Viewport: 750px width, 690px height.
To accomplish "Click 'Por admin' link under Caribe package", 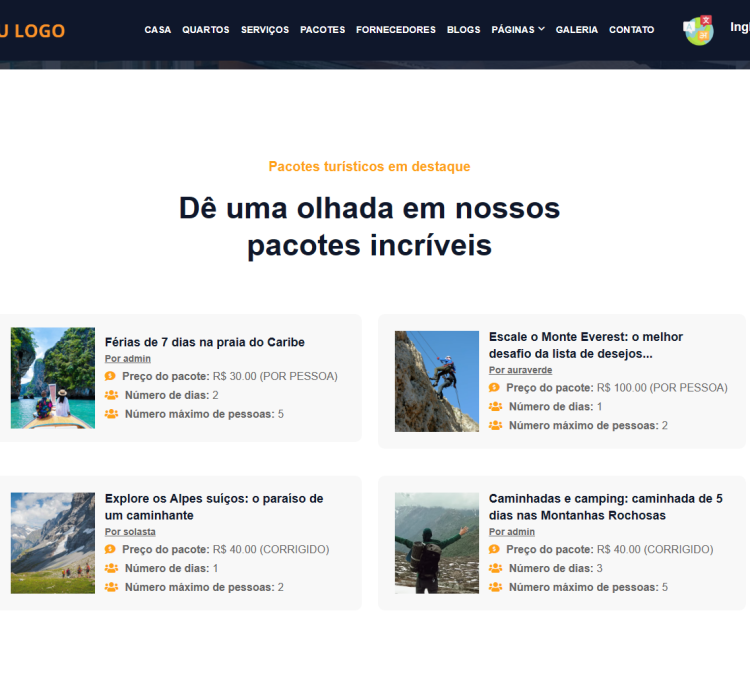I will 128,359.
